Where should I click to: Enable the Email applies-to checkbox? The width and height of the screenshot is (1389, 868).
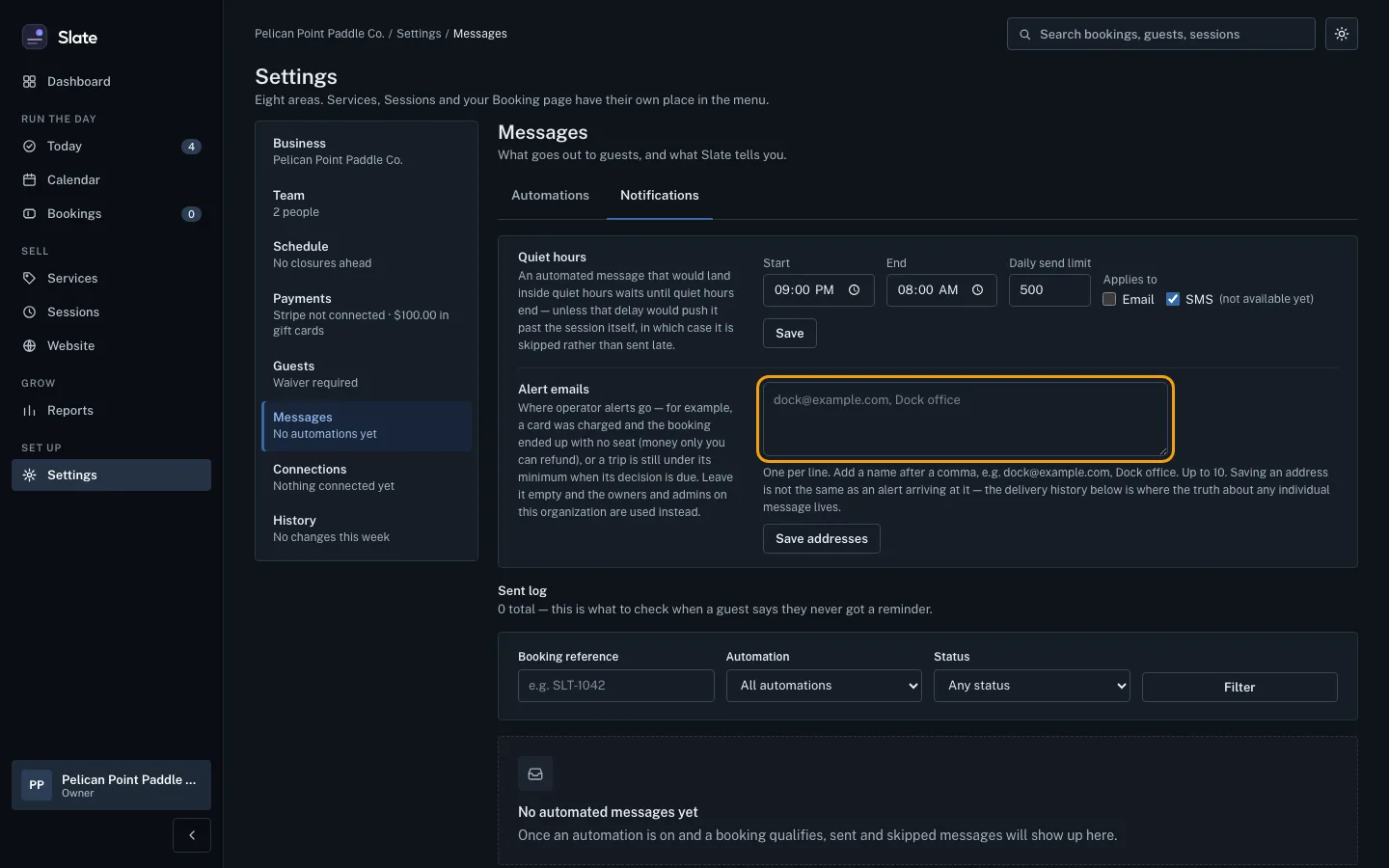coord(1109,299)
